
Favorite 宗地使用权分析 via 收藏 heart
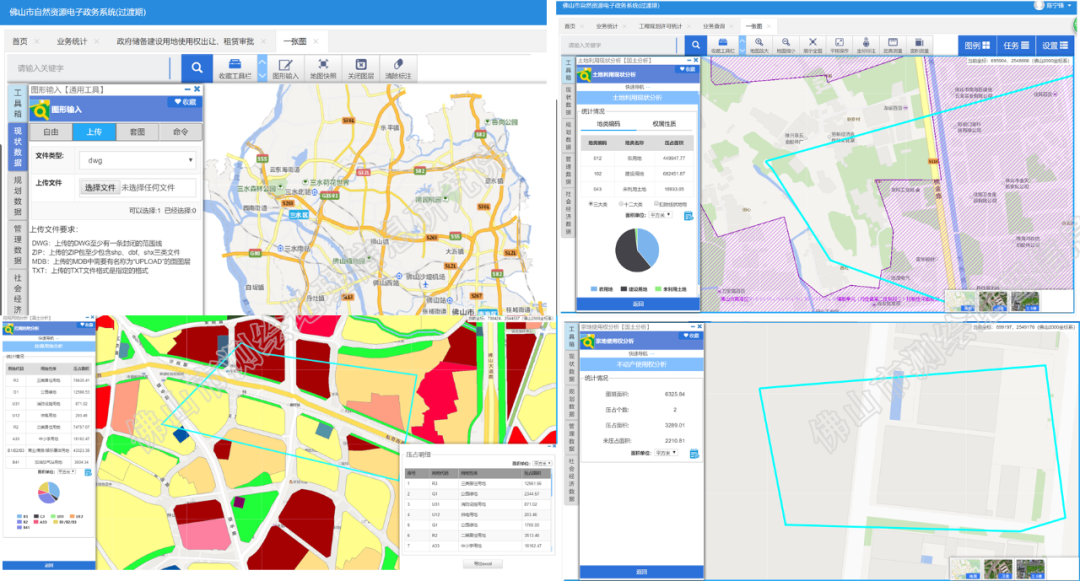(x=690, y=335)
